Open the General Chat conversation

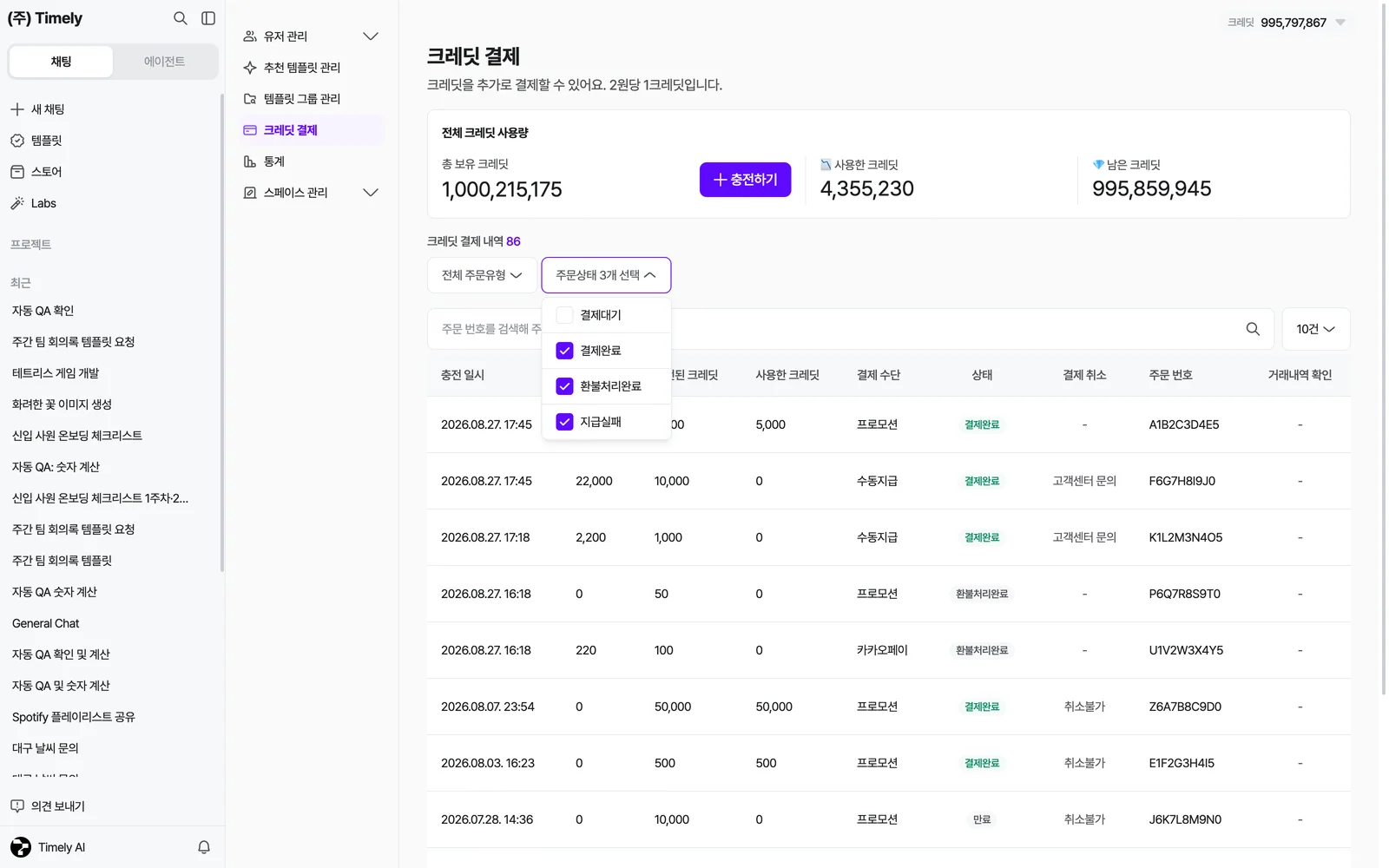pyautogui.click(x=45, y=623)
